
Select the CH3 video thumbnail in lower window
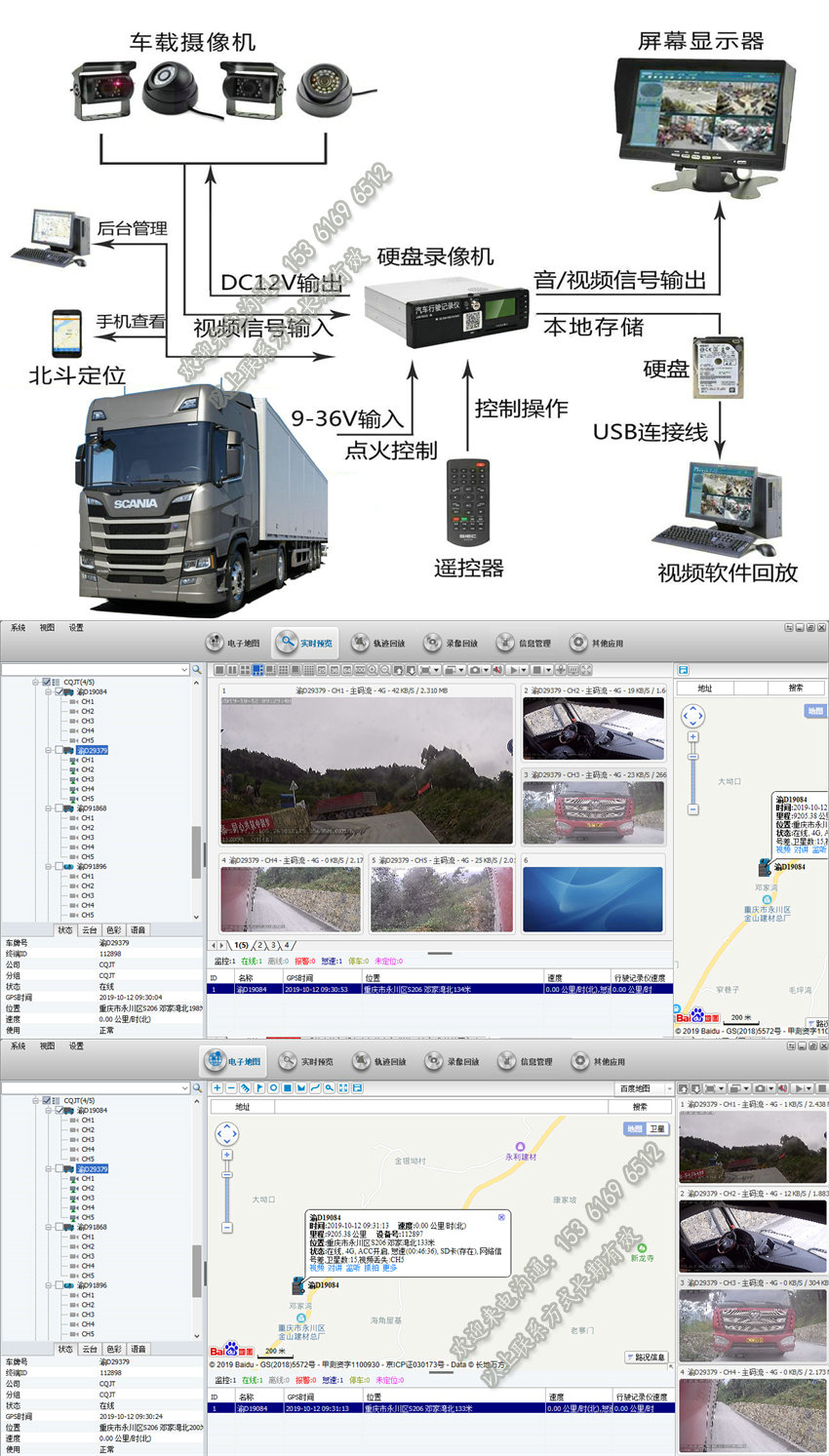(753, 1324)
